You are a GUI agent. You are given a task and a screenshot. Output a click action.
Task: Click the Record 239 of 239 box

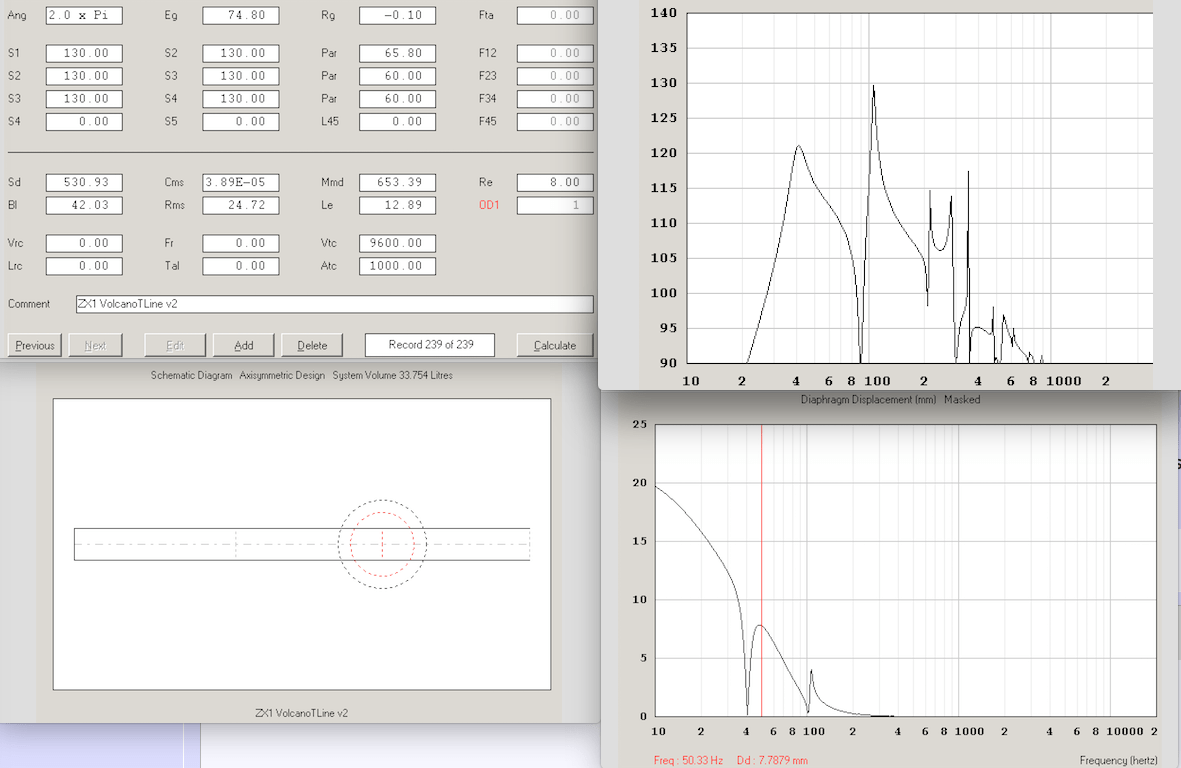[430, 345]
